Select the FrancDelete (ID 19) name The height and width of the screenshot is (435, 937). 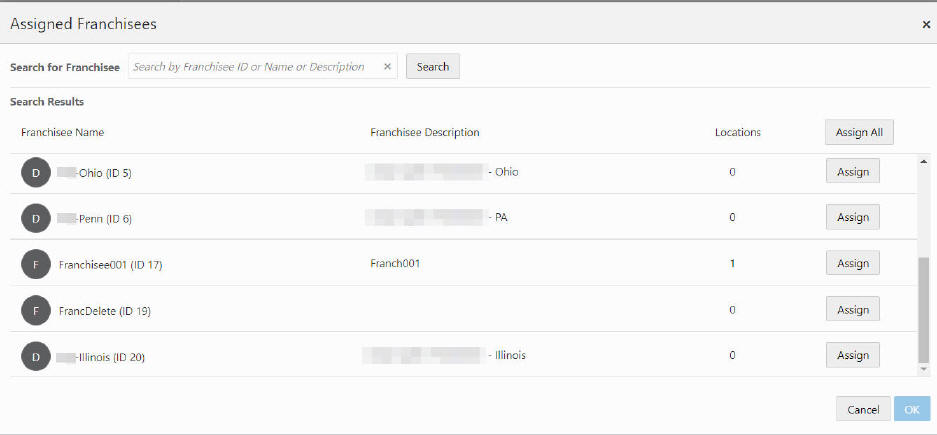point(105,311)
